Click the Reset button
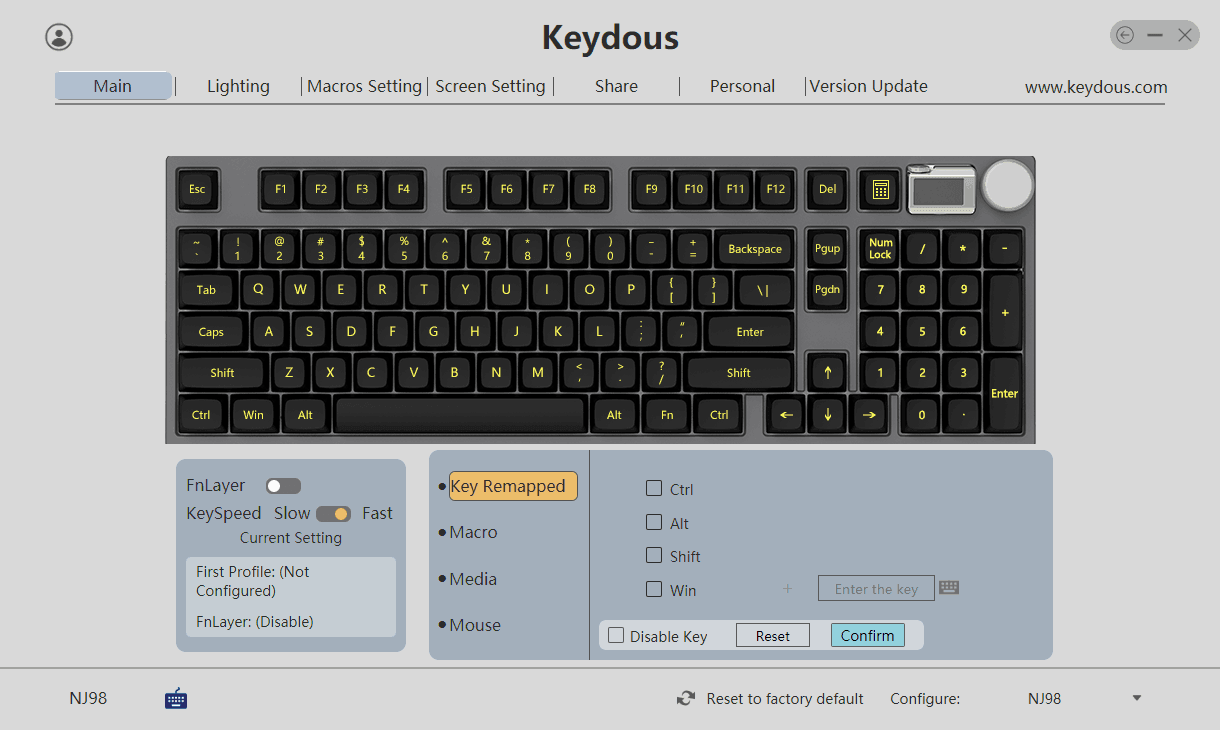Viewport: 1220px width, 730px height. click(772, 636)
